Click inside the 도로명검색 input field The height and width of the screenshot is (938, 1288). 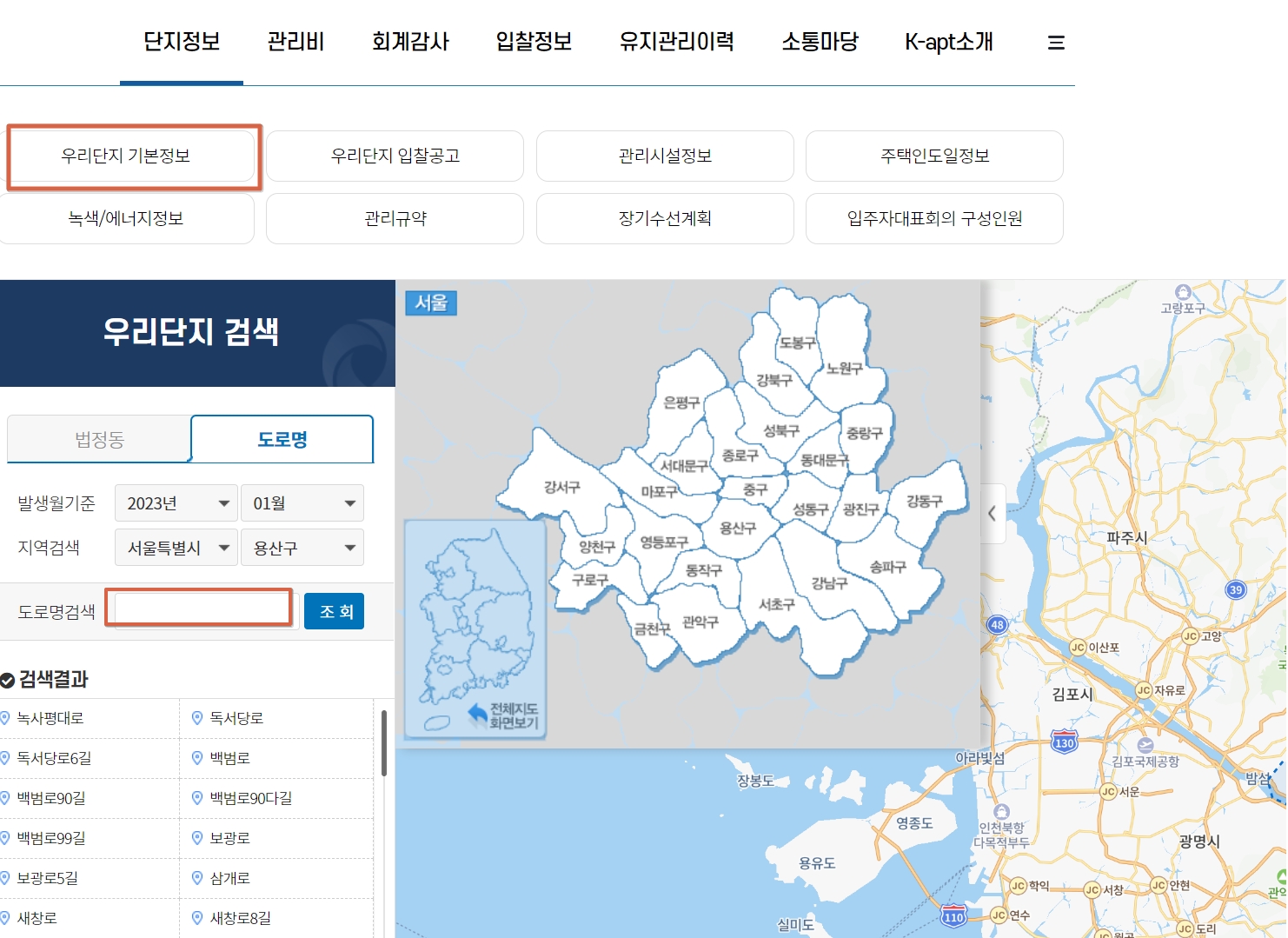[x=199, y=608]
